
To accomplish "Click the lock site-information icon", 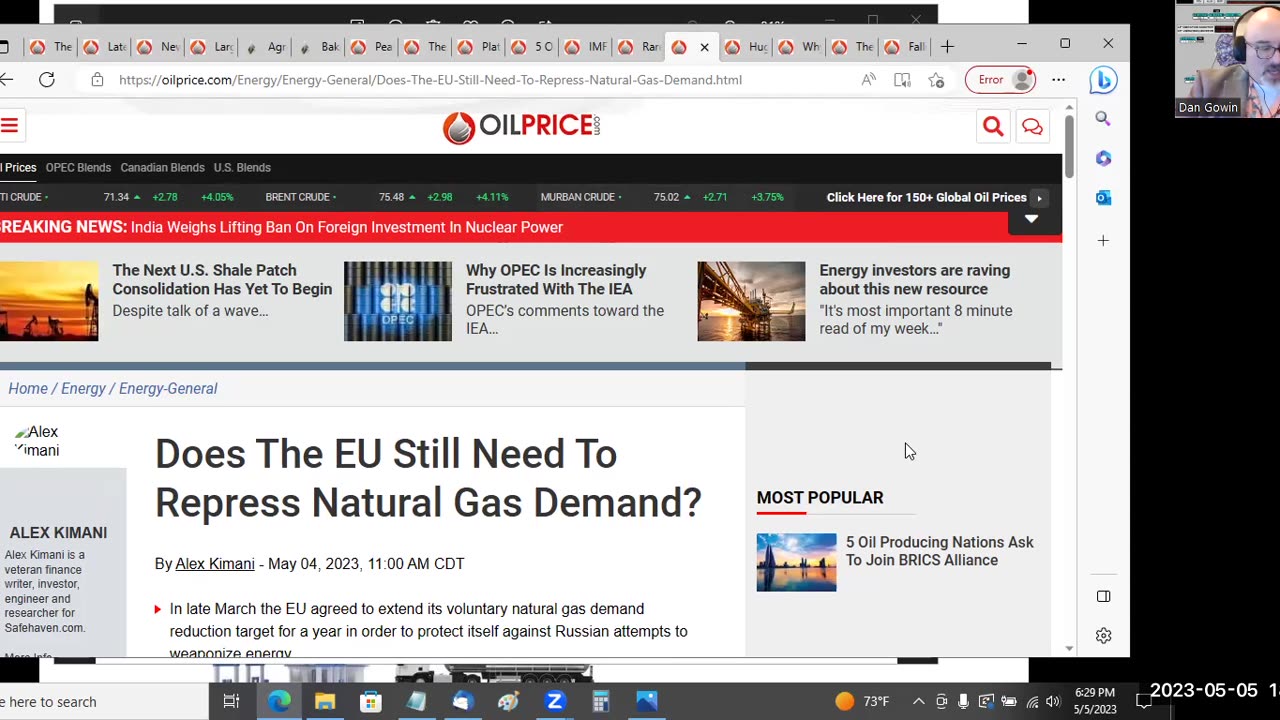I will tap(97, 80).
